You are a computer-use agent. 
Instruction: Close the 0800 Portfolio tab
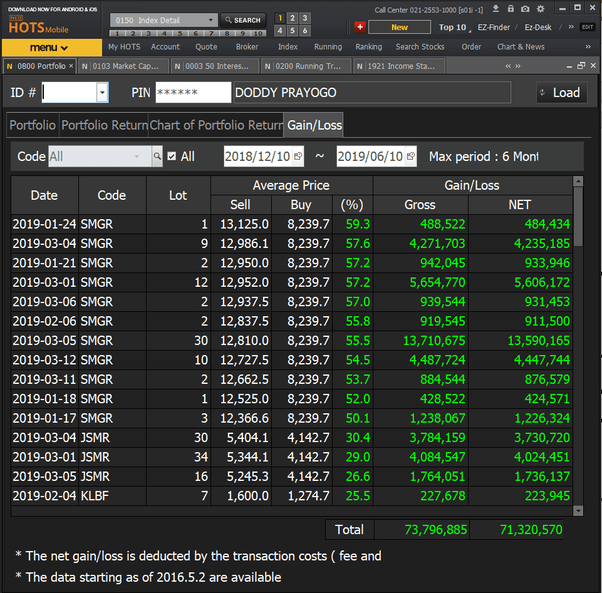(x=71, y=66)
